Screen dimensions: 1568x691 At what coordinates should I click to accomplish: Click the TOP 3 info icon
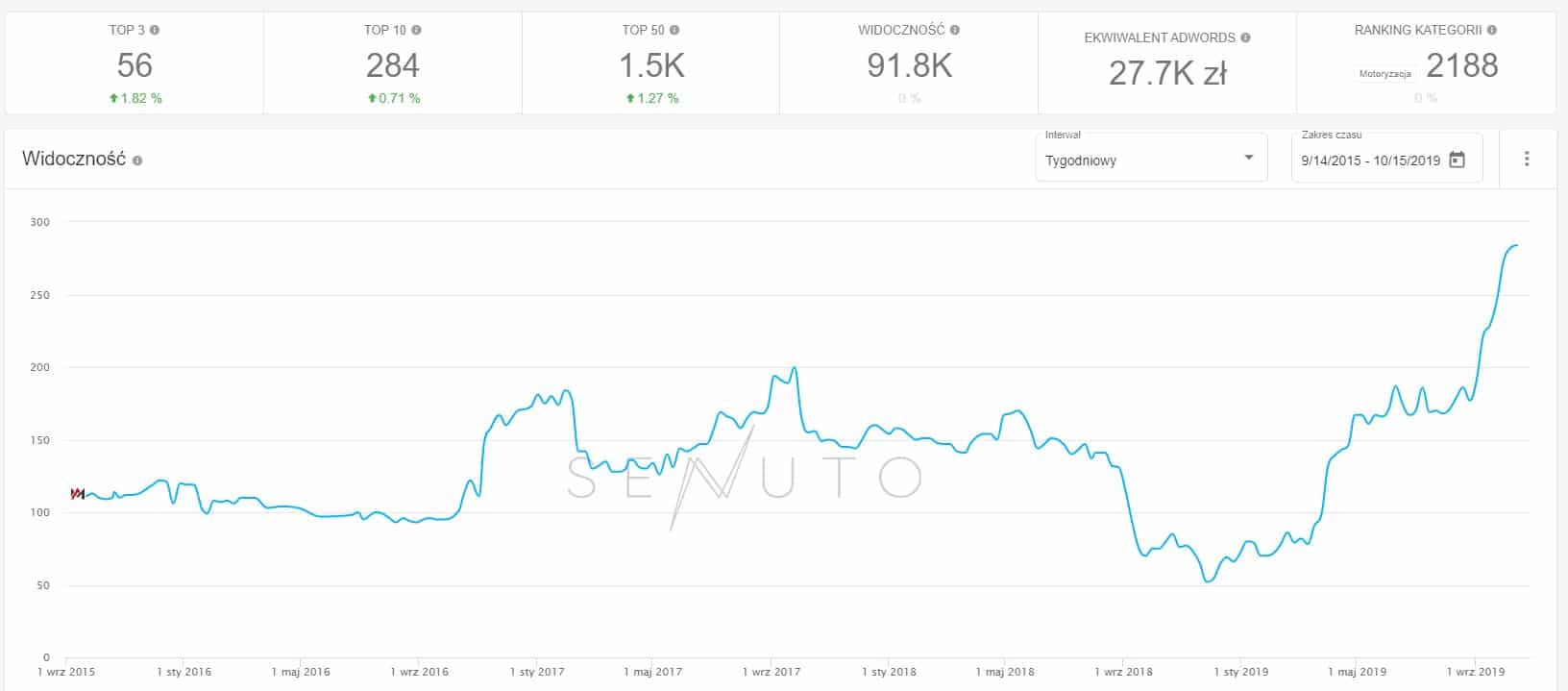(x=155, y=30)
